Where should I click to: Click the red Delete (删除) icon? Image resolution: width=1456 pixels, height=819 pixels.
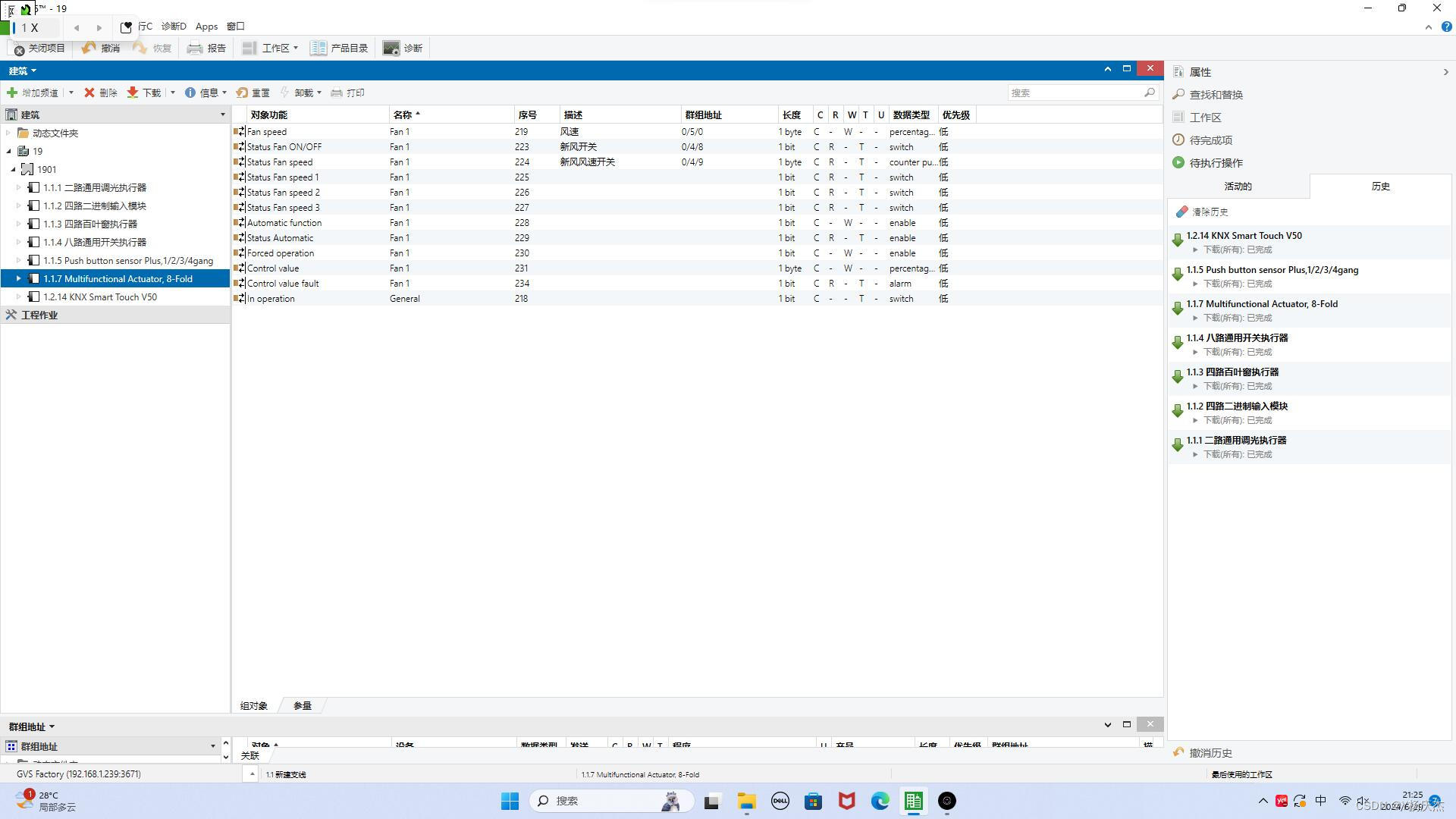[x=89, y=93]
